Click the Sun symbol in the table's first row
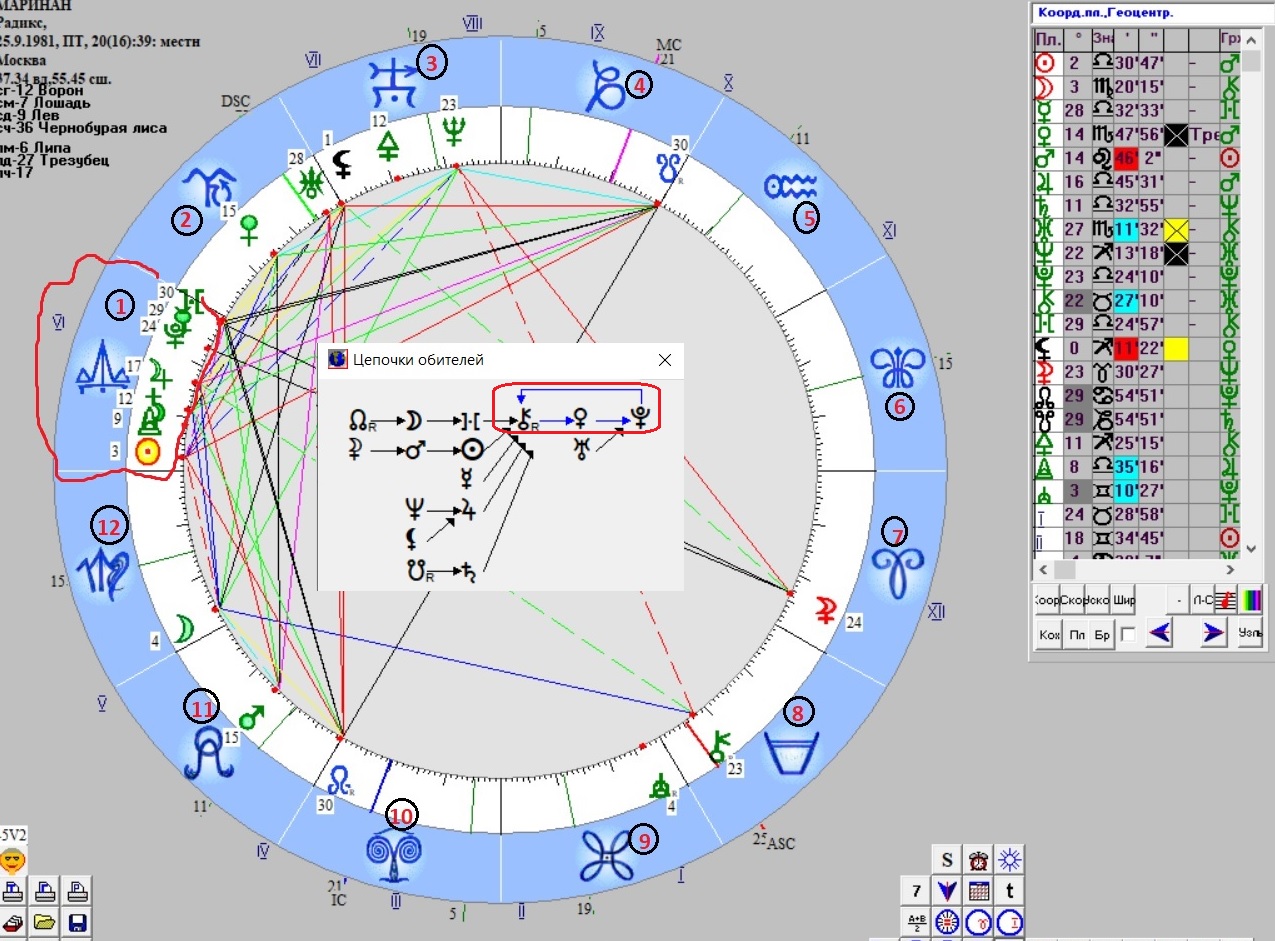This screenshot has height=941, width=1275. point(1046,61)
